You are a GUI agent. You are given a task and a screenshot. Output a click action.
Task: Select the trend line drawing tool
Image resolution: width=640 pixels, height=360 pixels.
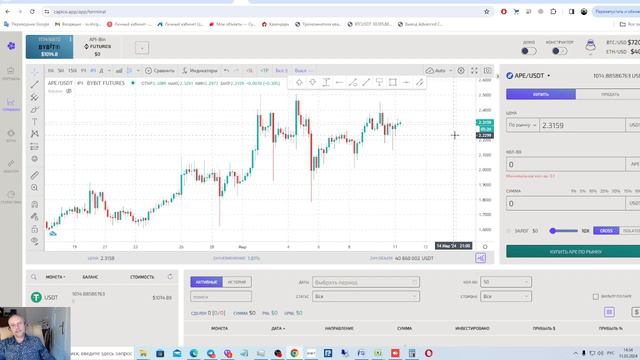(x=35, y=84)
